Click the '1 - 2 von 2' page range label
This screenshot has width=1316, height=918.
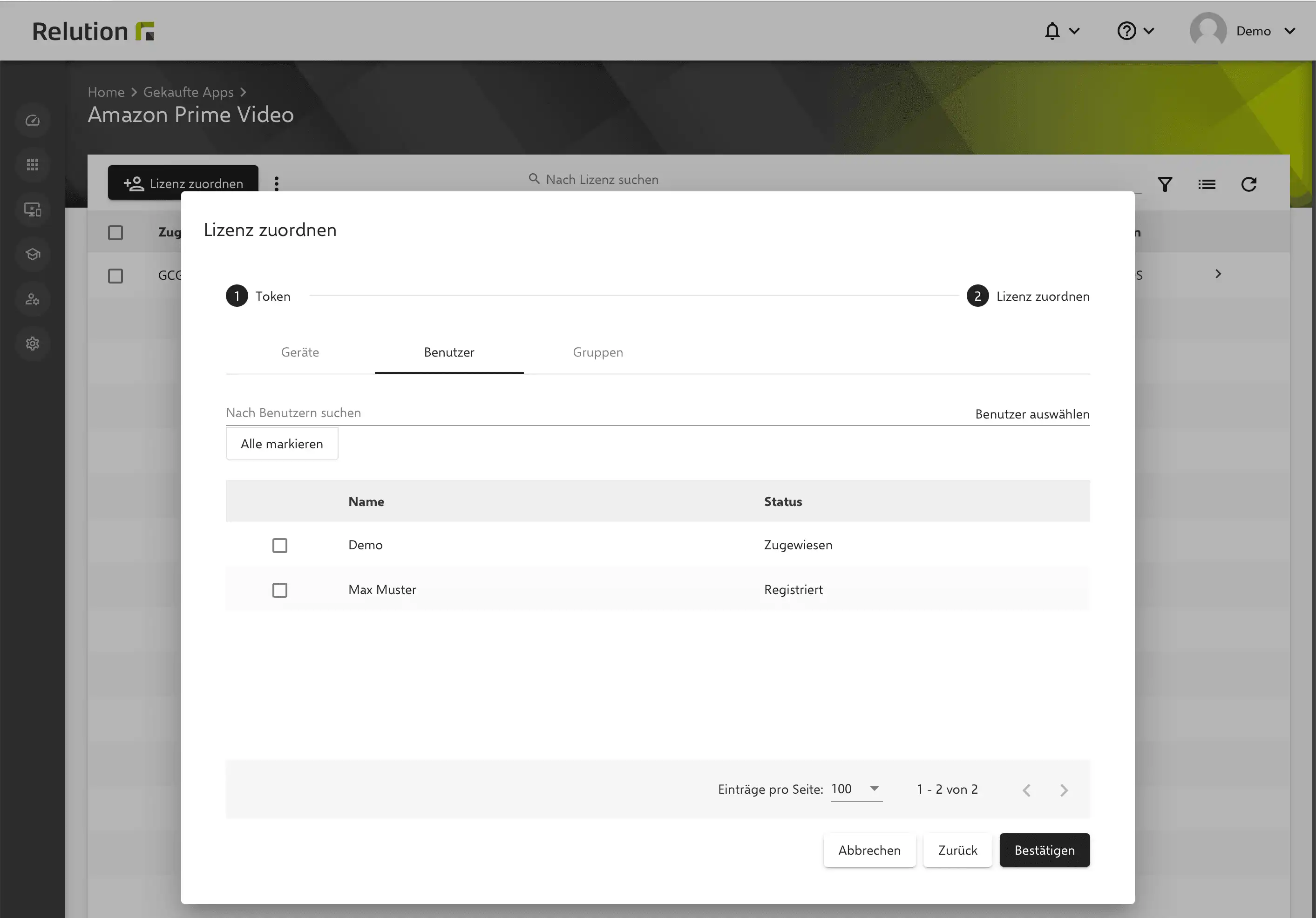947,789
